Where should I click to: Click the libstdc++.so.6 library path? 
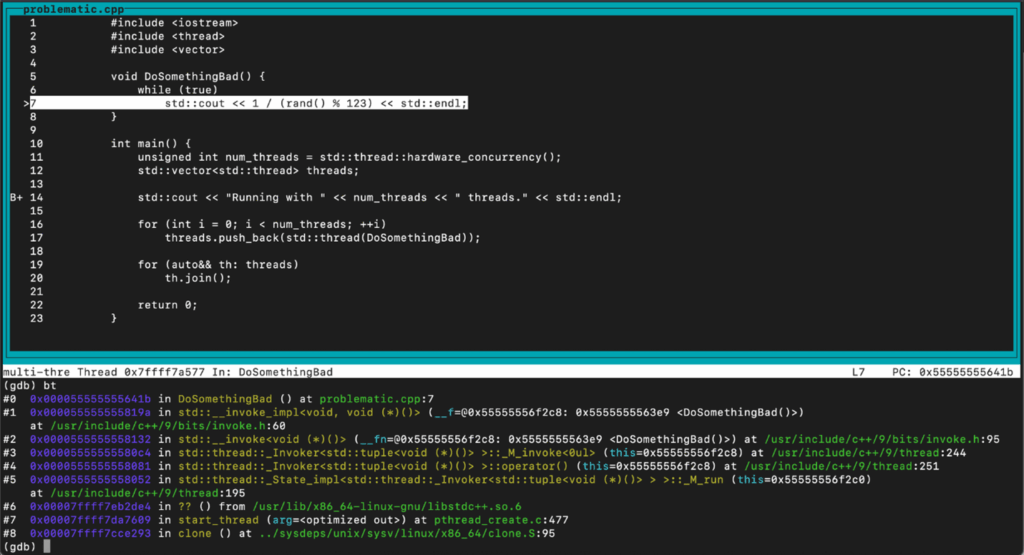(x=387, y=507)
